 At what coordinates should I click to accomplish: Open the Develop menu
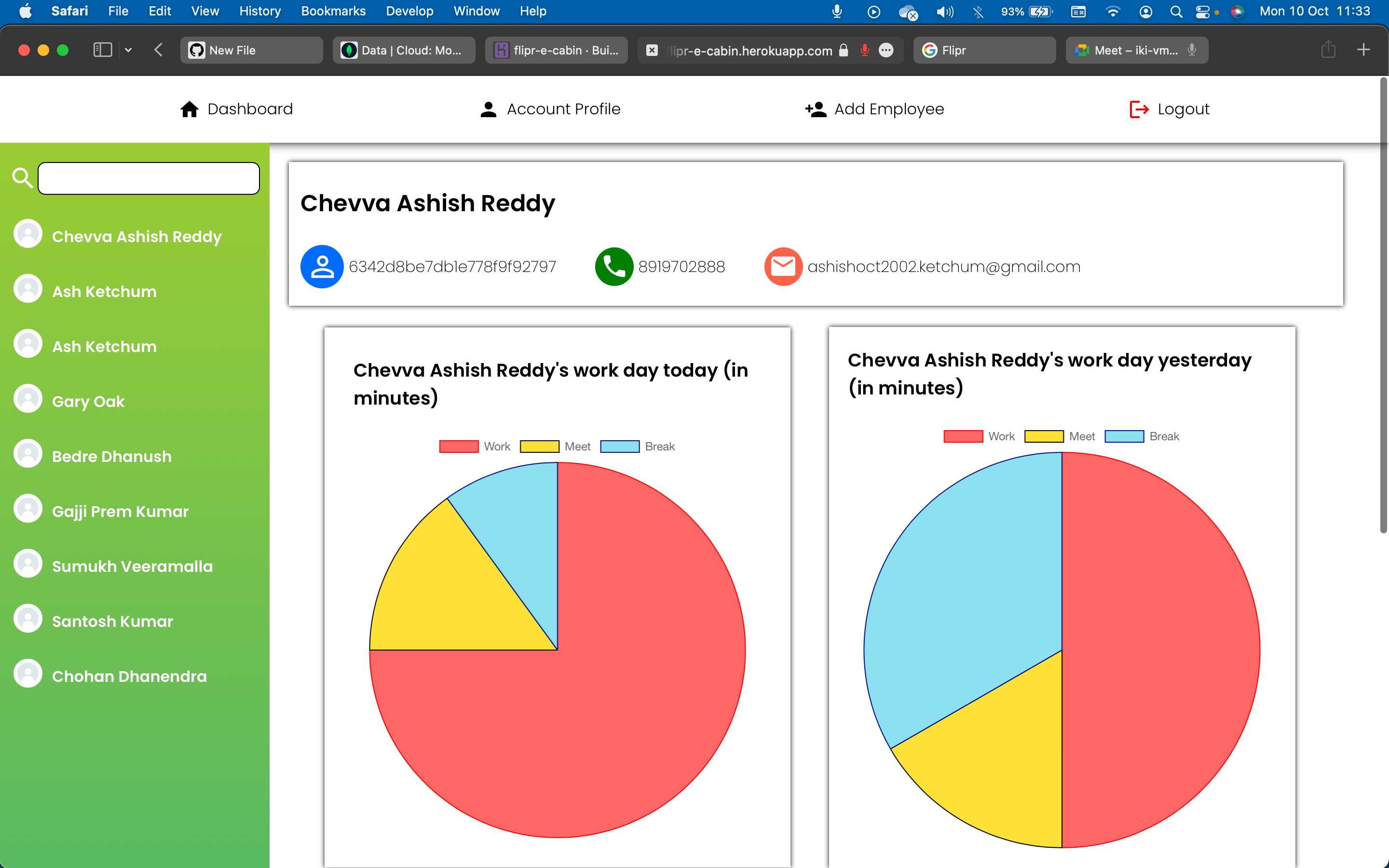(409, 11)
